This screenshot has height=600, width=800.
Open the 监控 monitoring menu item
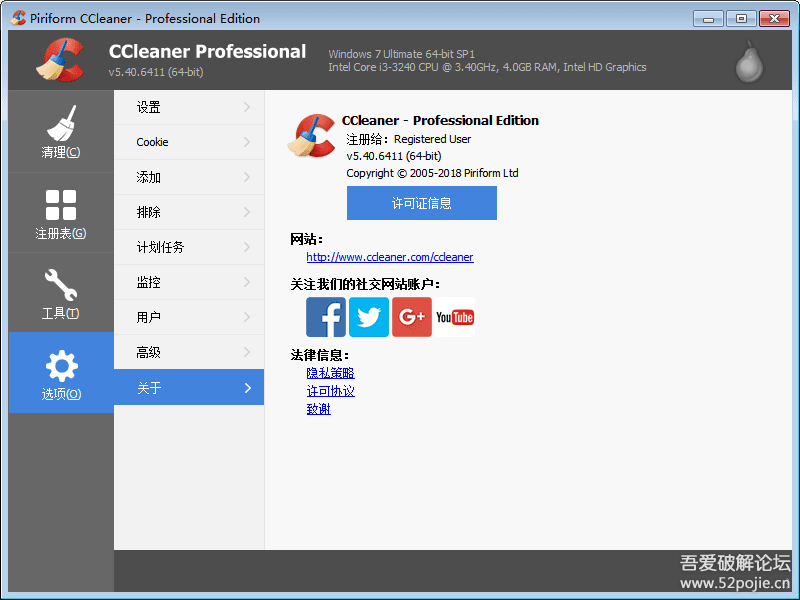189,282
